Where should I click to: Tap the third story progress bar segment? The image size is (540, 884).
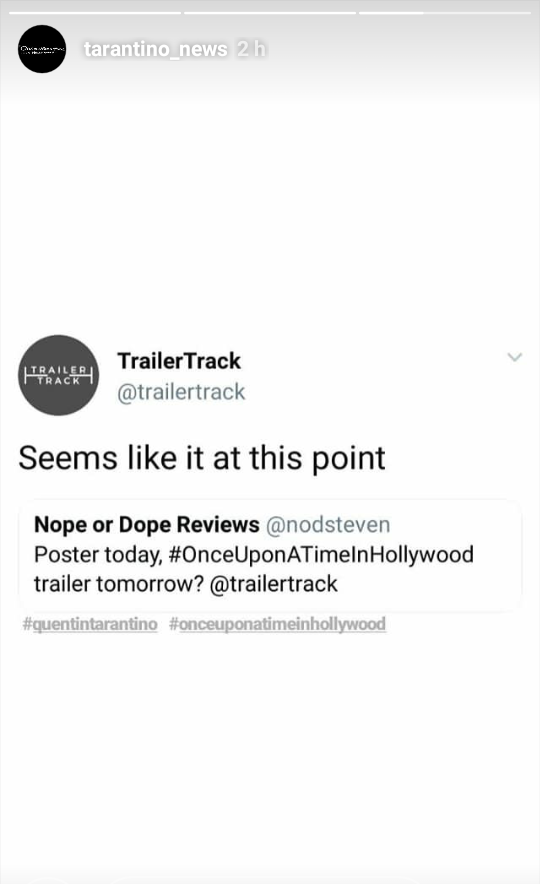tap(445, 12)
